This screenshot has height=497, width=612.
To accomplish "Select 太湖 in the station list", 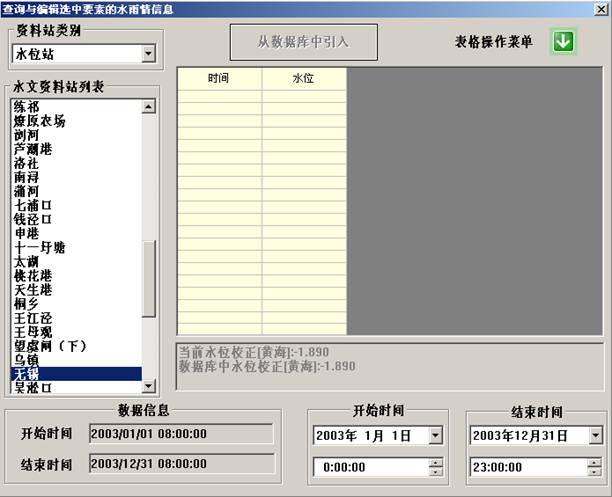I will [27, 261].
